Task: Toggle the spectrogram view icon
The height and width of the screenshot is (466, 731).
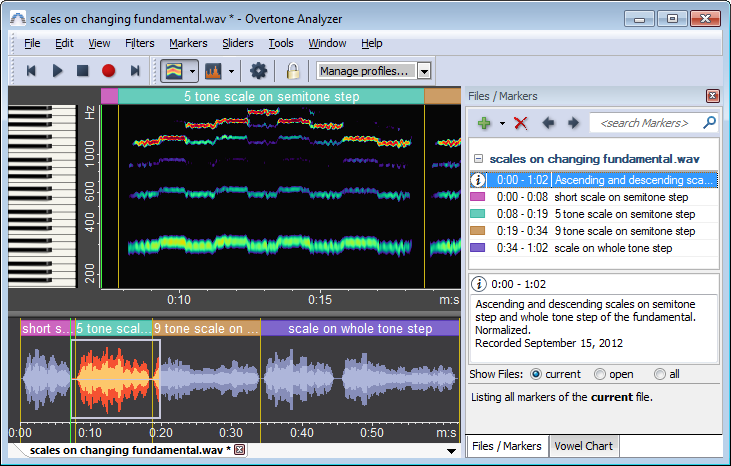Action: click(174, 71)
